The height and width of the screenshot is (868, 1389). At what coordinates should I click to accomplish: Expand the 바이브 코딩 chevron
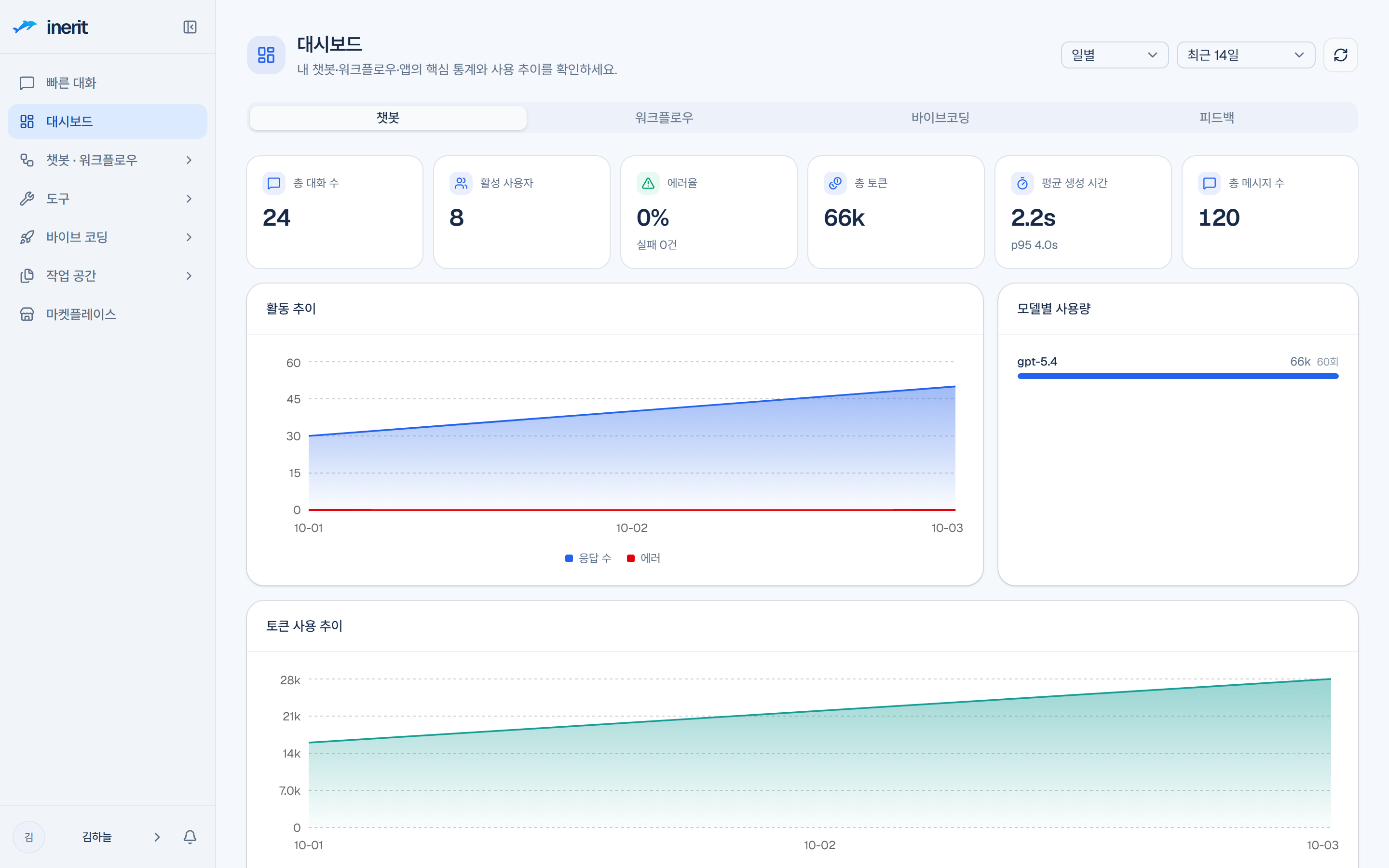[x=189, y=237]
